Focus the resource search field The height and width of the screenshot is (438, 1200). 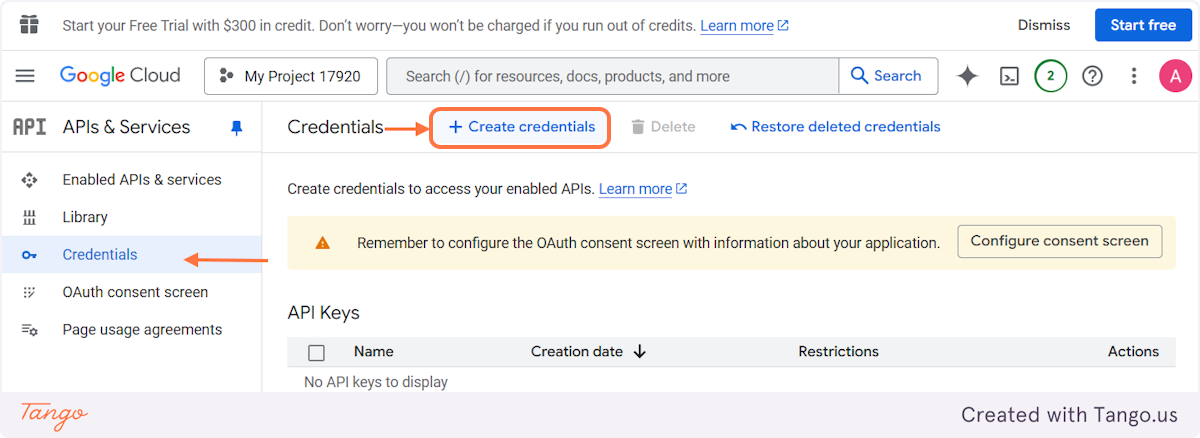click(x=612, y=76)
